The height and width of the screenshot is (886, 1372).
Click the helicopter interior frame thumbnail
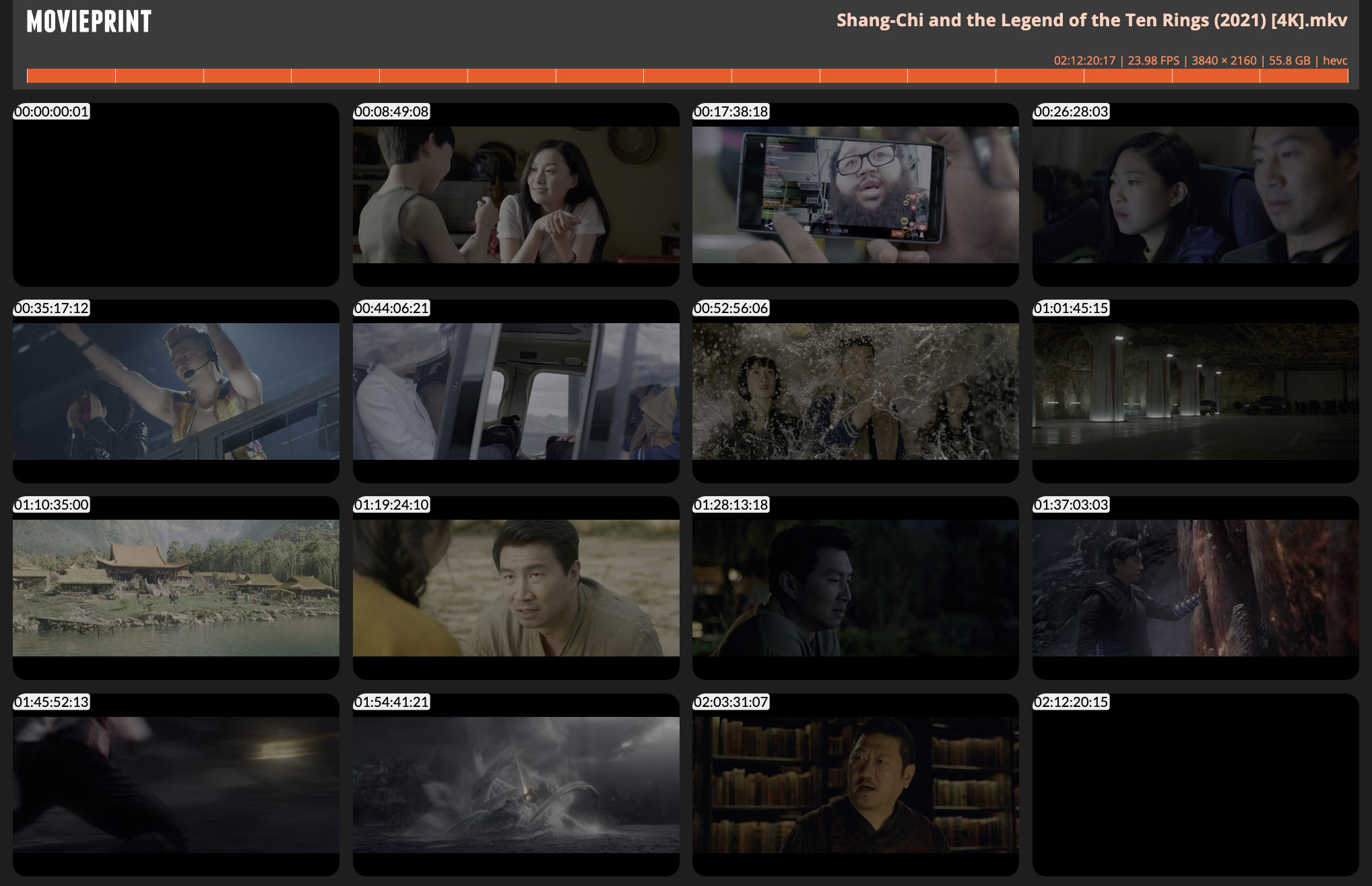point(516,392)
